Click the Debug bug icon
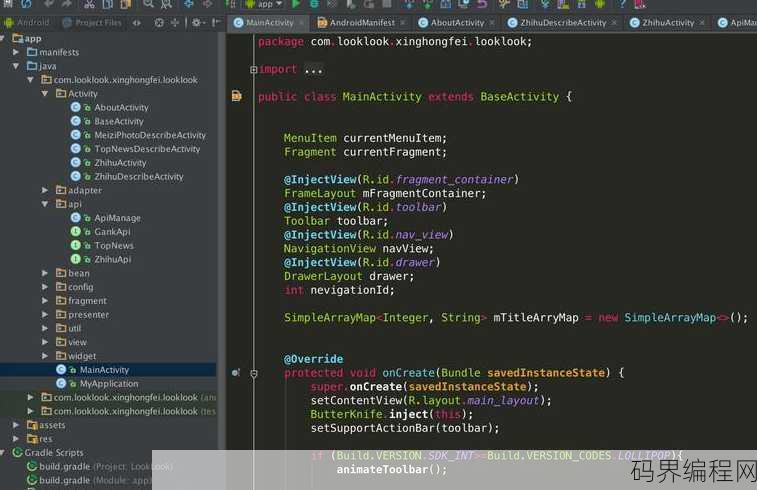This screenshot has width=757, height=490. (314, 4)
